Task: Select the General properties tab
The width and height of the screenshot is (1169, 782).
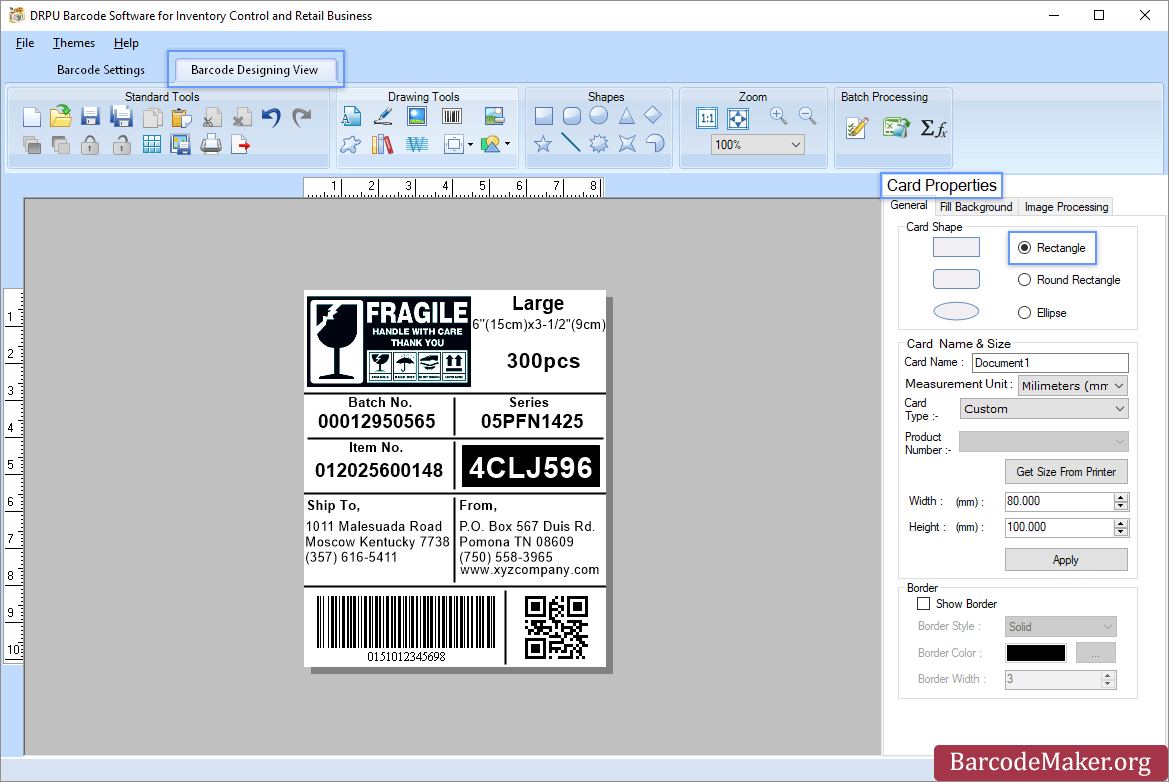Action: coord(909,205)
